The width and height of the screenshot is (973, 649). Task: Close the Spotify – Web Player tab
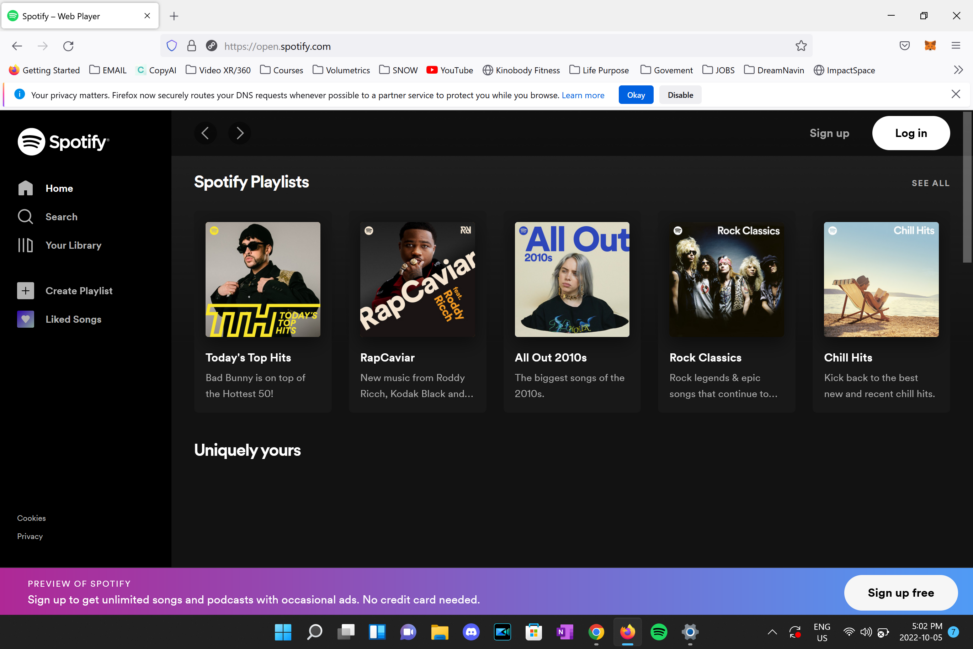(147, 16)
